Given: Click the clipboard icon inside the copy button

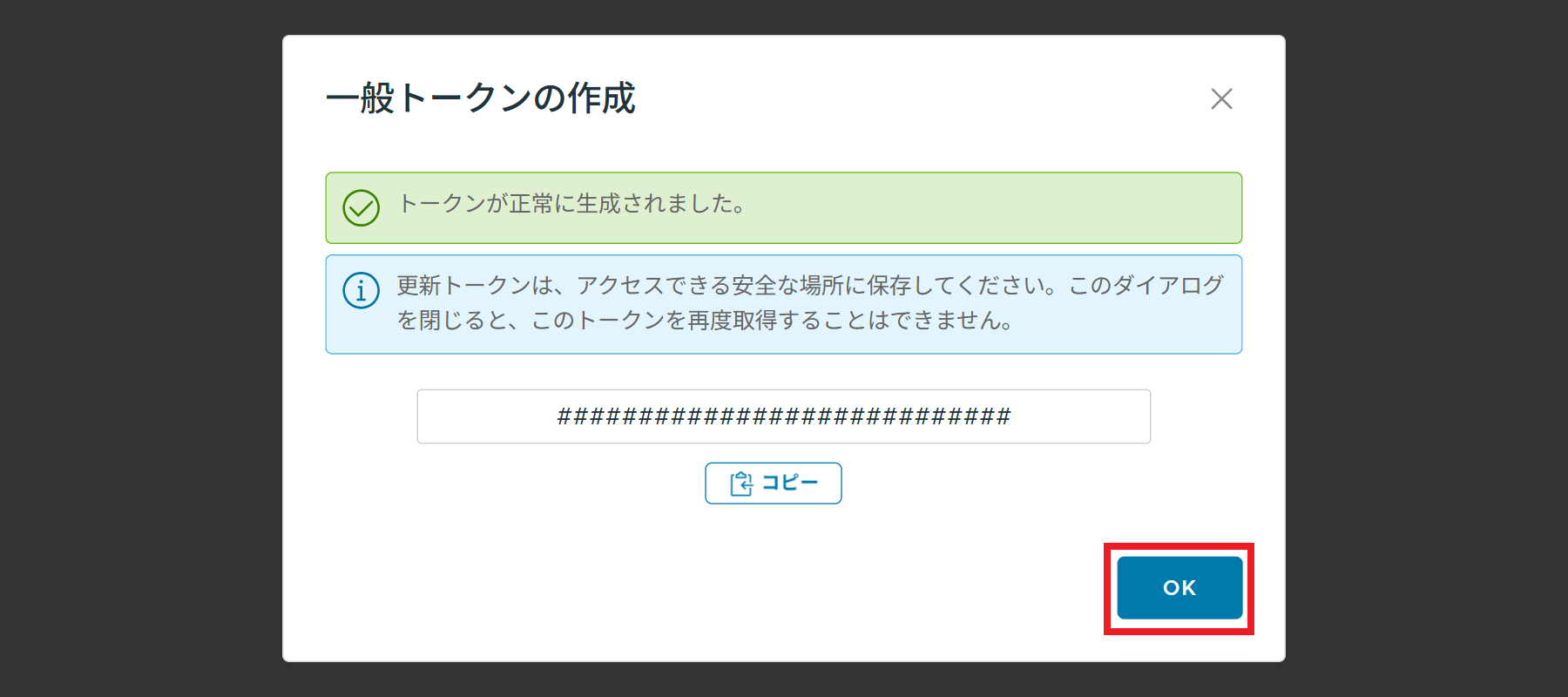Looking at the screenshot, I should coord(741,484).
